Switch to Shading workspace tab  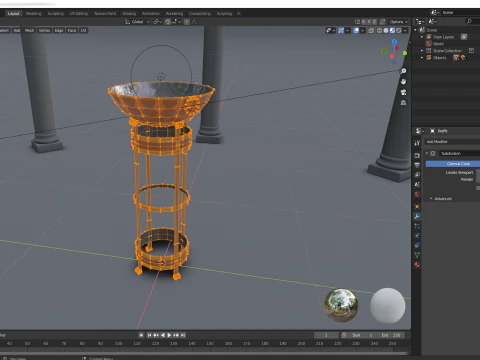click(129, 14)
